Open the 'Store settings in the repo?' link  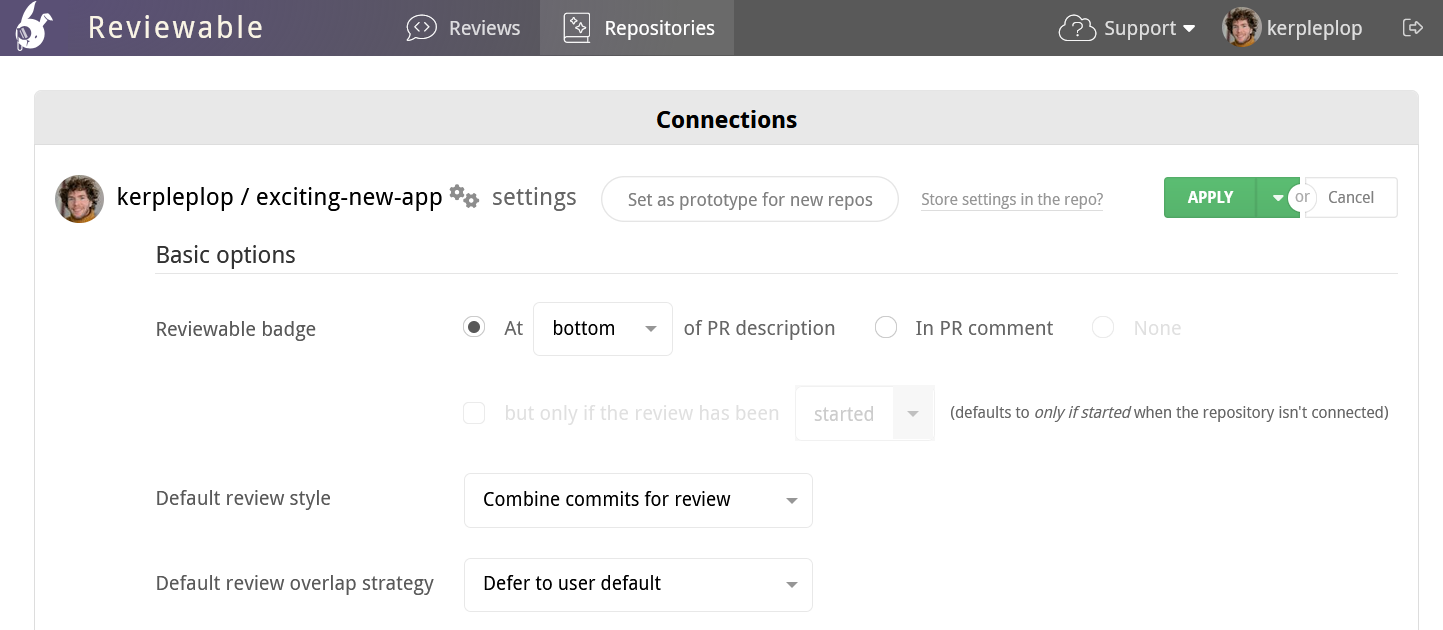[x=1011, y=199]
